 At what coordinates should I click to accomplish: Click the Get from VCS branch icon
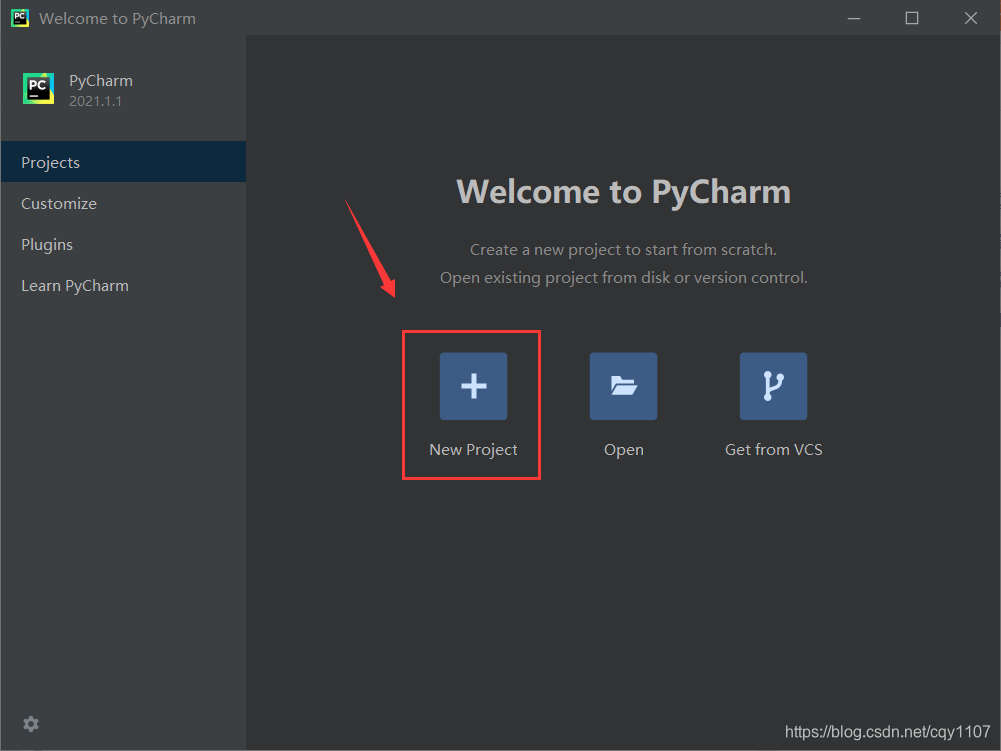coord(773,386)
